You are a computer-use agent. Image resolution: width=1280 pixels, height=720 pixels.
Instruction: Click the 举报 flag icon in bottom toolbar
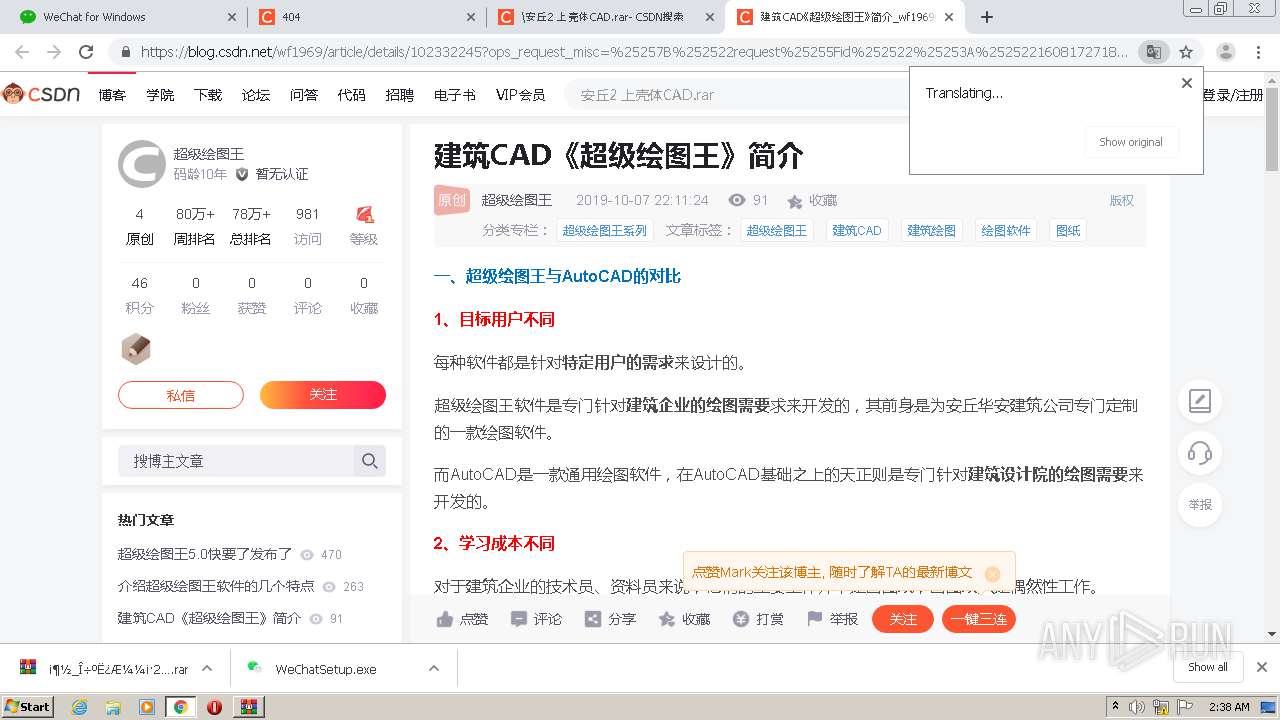pyautogui.click(x=815, y=619)
